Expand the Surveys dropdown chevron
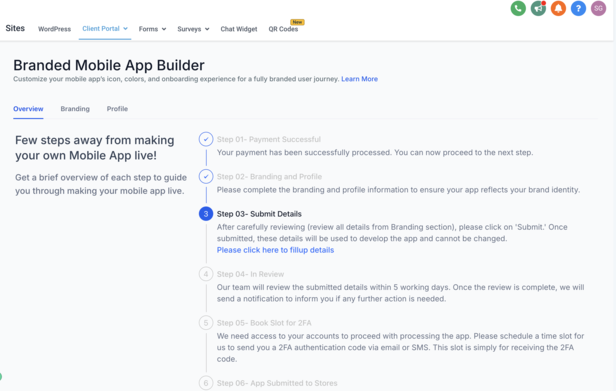 click(x=207, y=29)
